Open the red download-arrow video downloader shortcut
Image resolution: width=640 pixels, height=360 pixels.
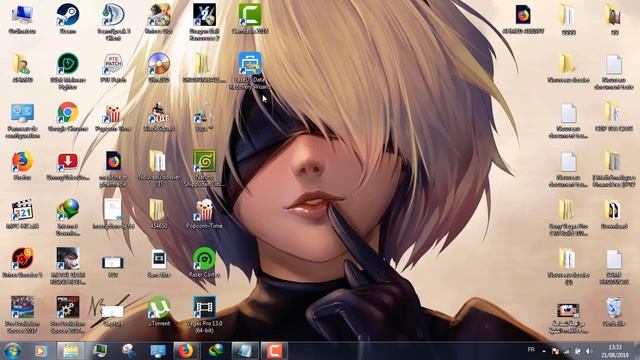tap(68, 165)
